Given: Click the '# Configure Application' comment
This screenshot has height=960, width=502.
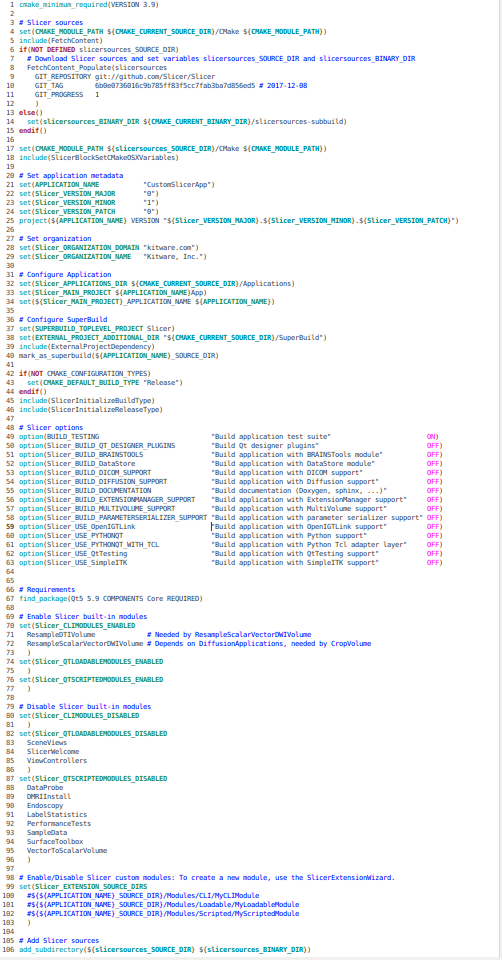Looking at the screenshot, I should point(65,275).
